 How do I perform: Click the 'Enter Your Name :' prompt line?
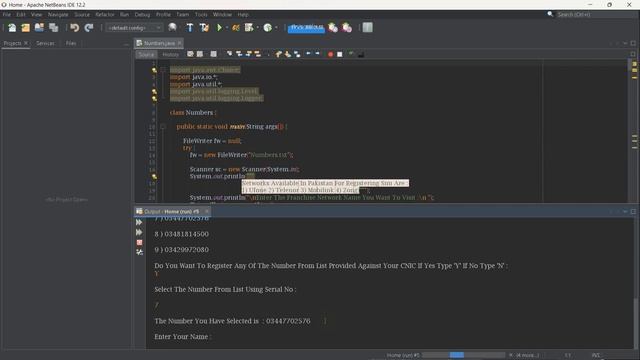183,337
